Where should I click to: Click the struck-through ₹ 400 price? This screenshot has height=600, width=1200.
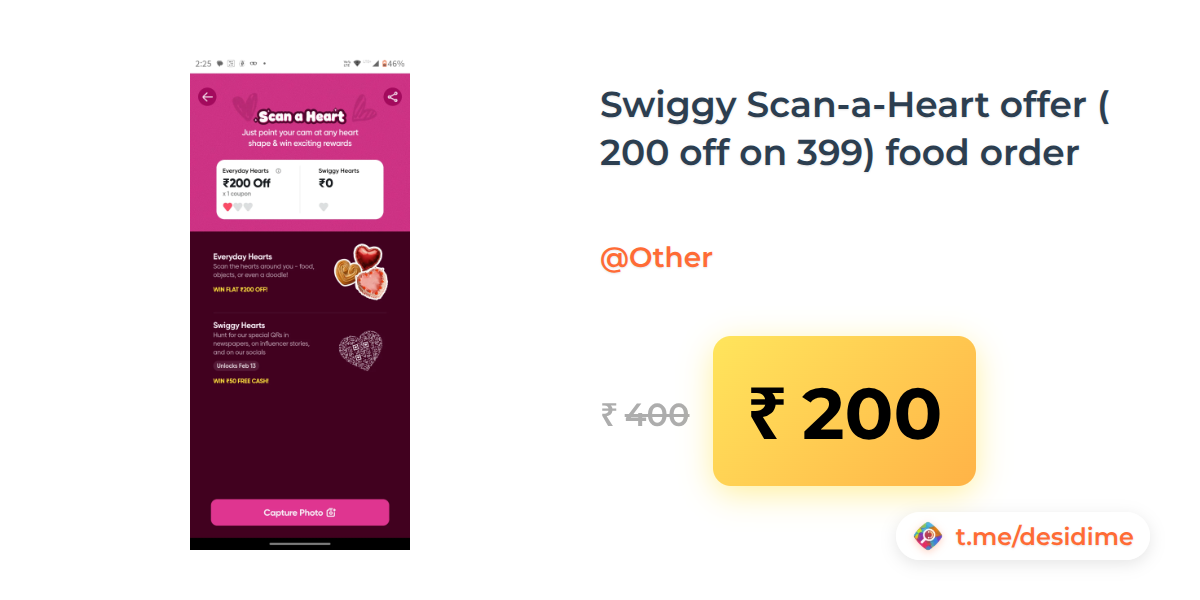[645, 414]
